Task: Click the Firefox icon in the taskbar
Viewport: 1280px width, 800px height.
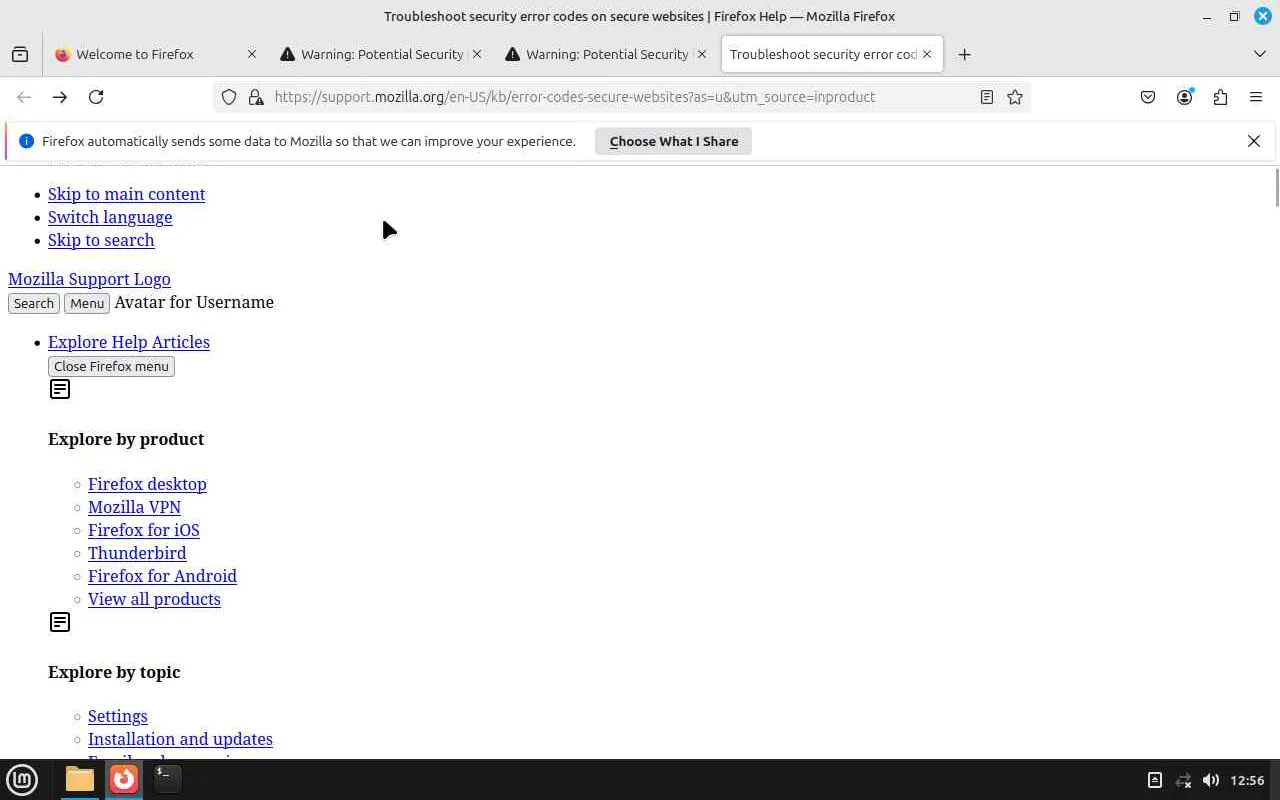Action: coord(124,779)
